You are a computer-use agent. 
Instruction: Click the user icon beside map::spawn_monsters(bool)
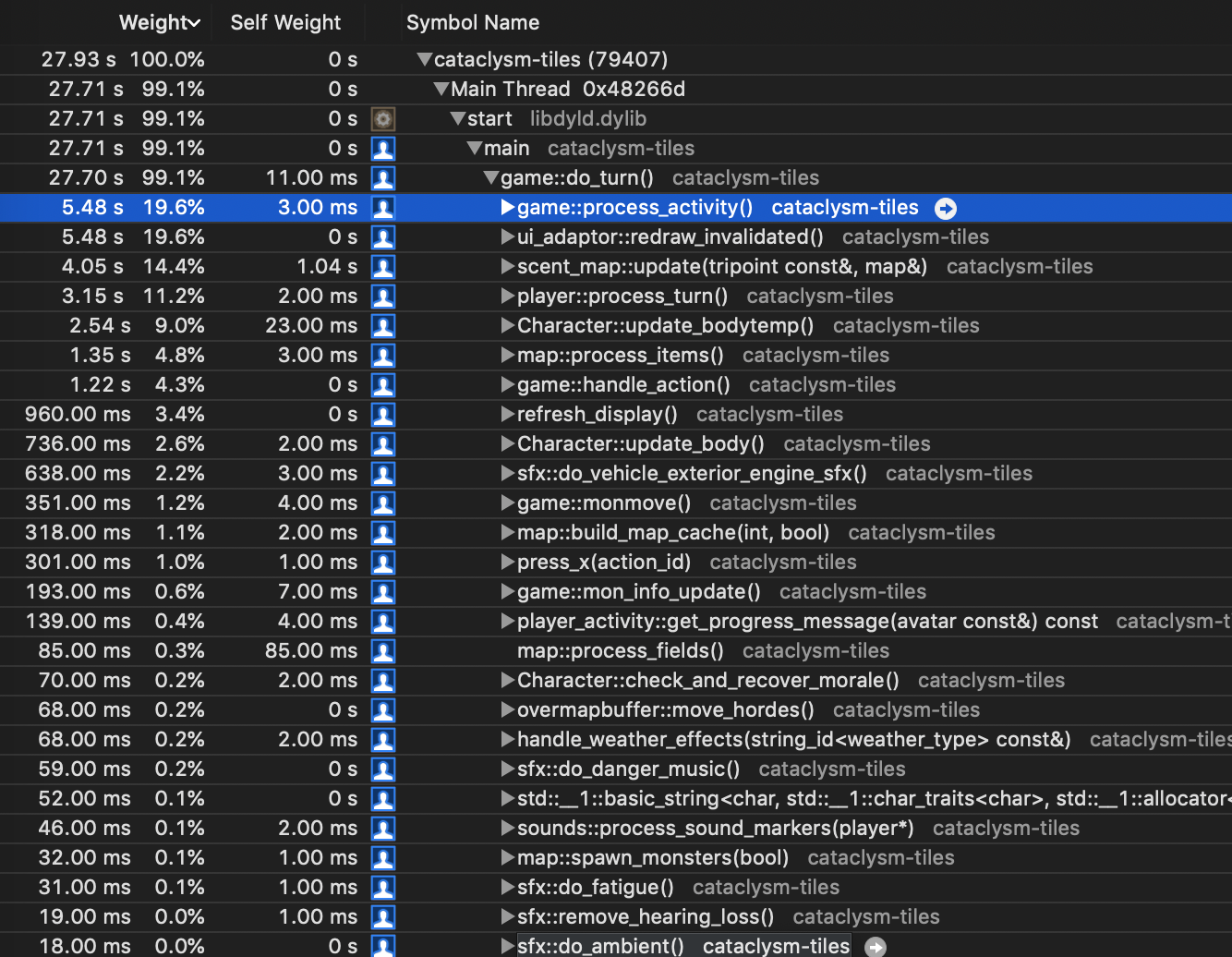(x=383, y=858)
